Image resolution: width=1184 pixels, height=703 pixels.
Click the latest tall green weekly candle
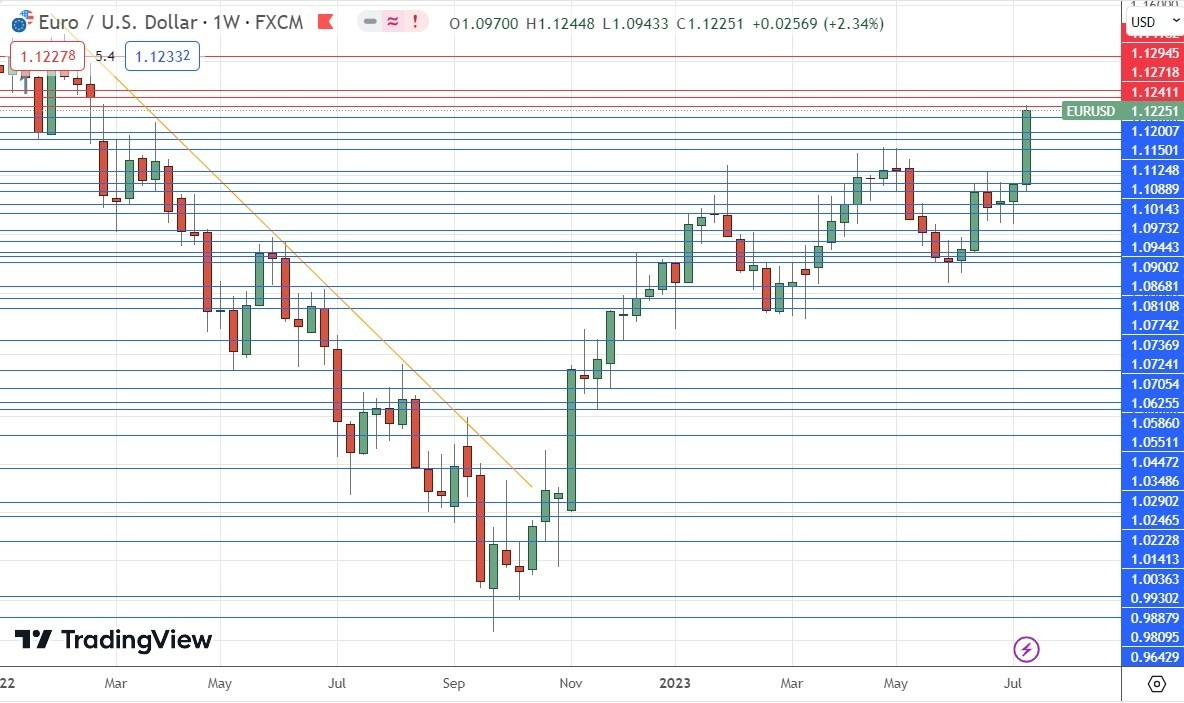[x=1026, y=148]
